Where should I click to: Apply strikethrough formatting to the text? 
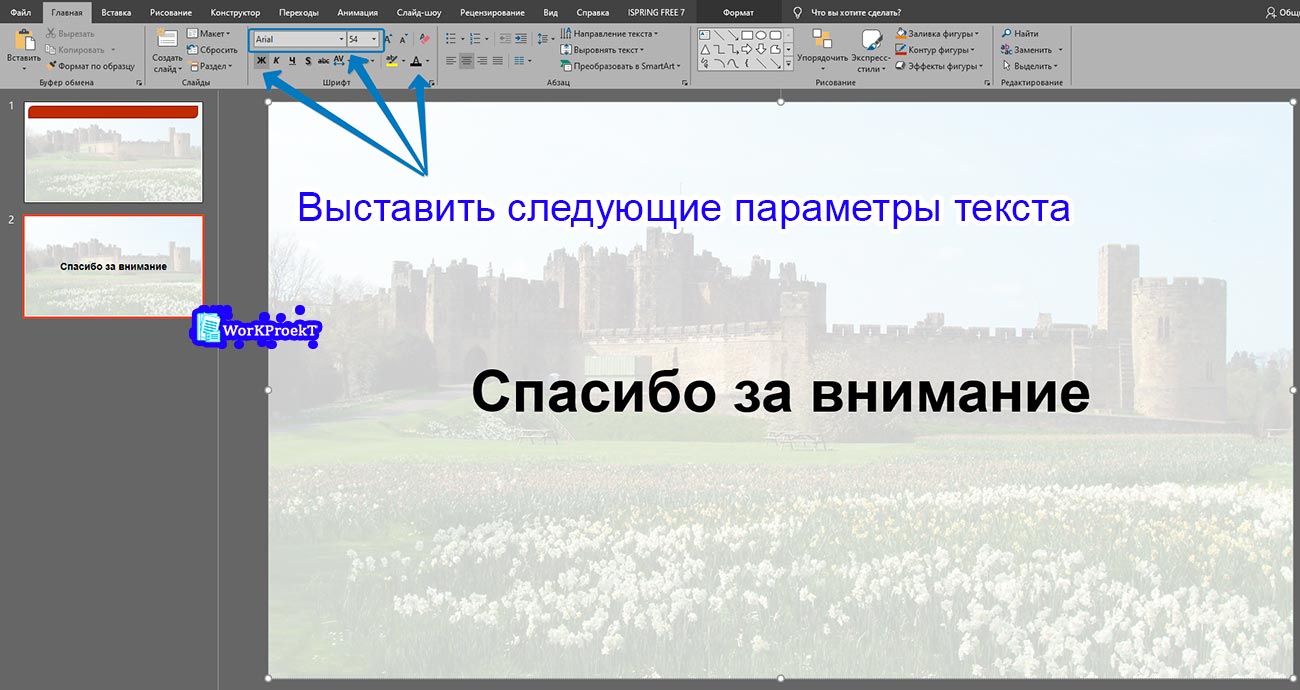pyautogui.click(x=324, y=60)
